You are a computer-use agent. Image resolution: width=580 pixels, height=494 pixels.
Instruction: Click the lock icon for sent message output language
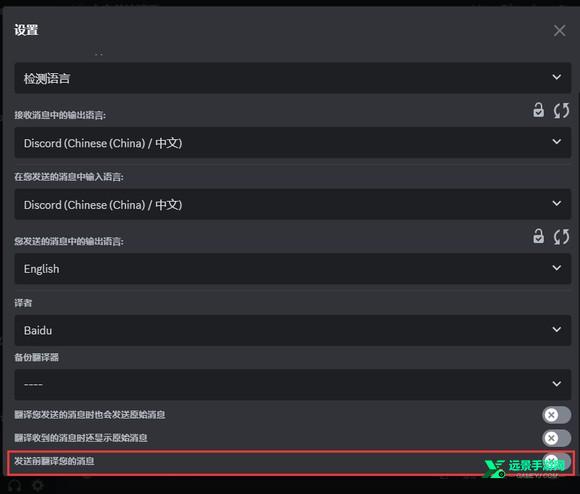(x=539, y=236)
